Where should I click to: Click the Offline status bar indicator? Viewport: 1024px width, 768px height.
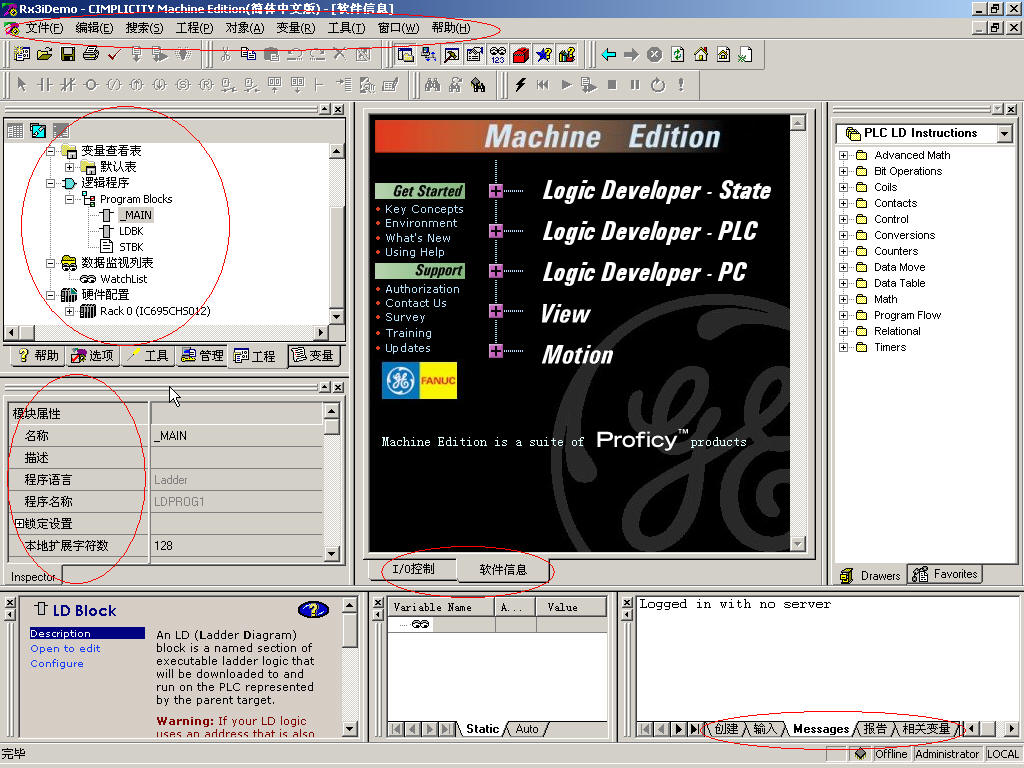(x=891, y=754)
